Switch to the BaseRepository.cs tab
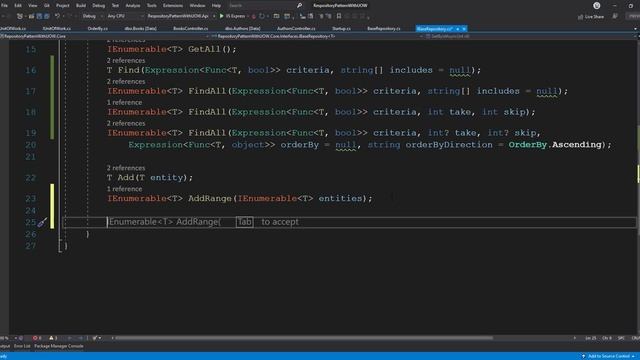 coord(384,29)
